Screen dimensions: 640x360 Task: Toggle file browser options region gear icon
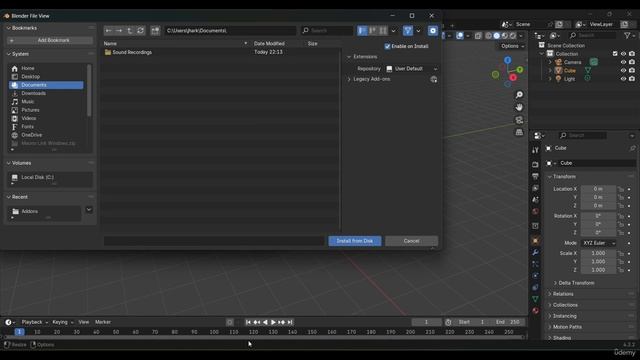coord(433,31)
